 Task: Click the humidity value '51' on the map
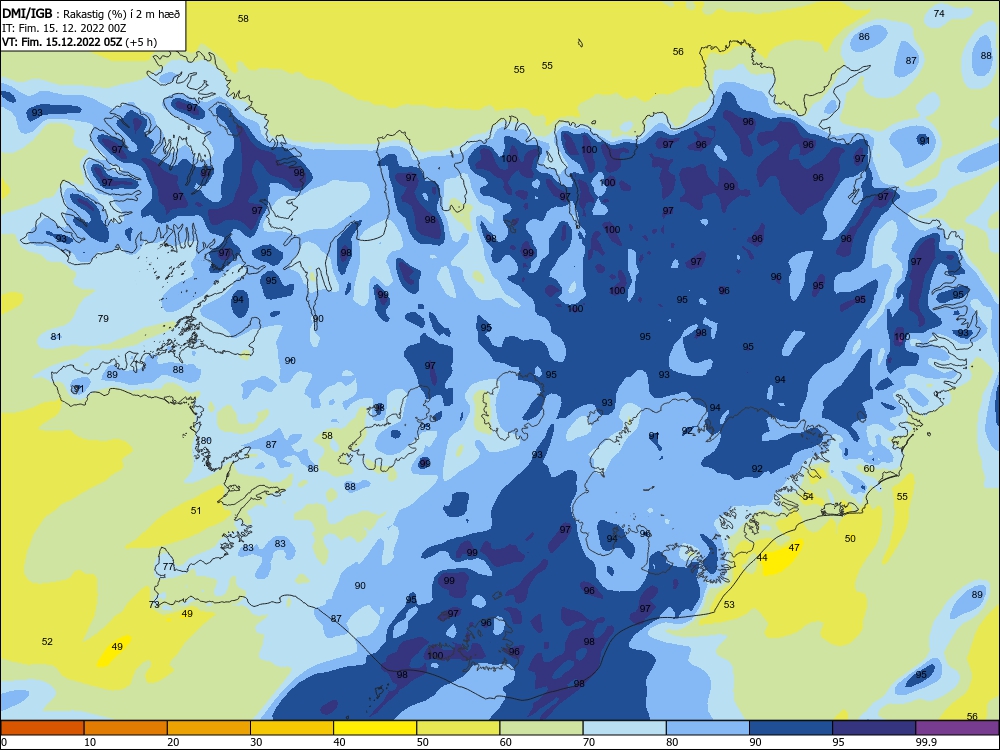pyautogui.click(x=196, y=510)
